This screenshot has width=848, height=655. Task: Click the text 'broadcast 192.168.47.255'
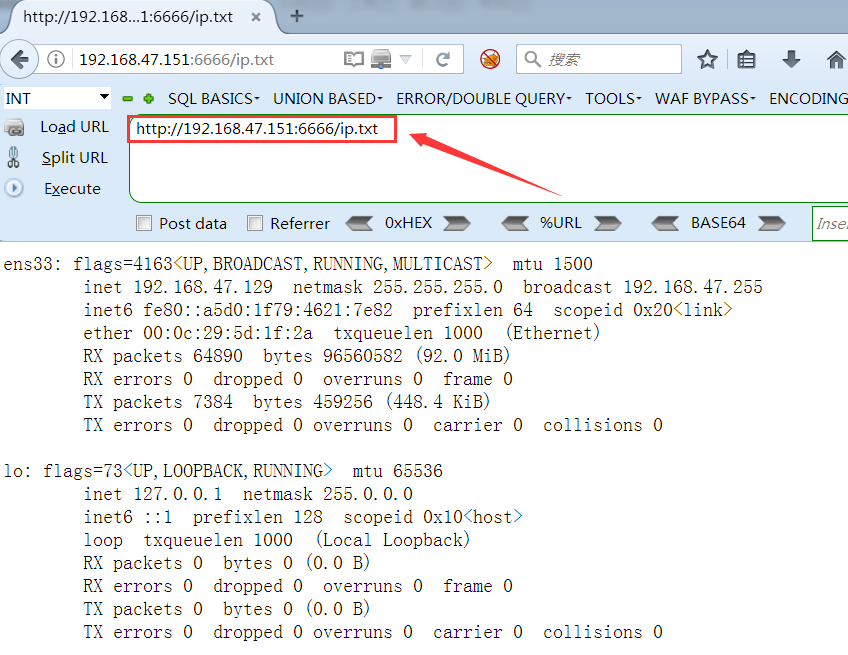point(642,287)
